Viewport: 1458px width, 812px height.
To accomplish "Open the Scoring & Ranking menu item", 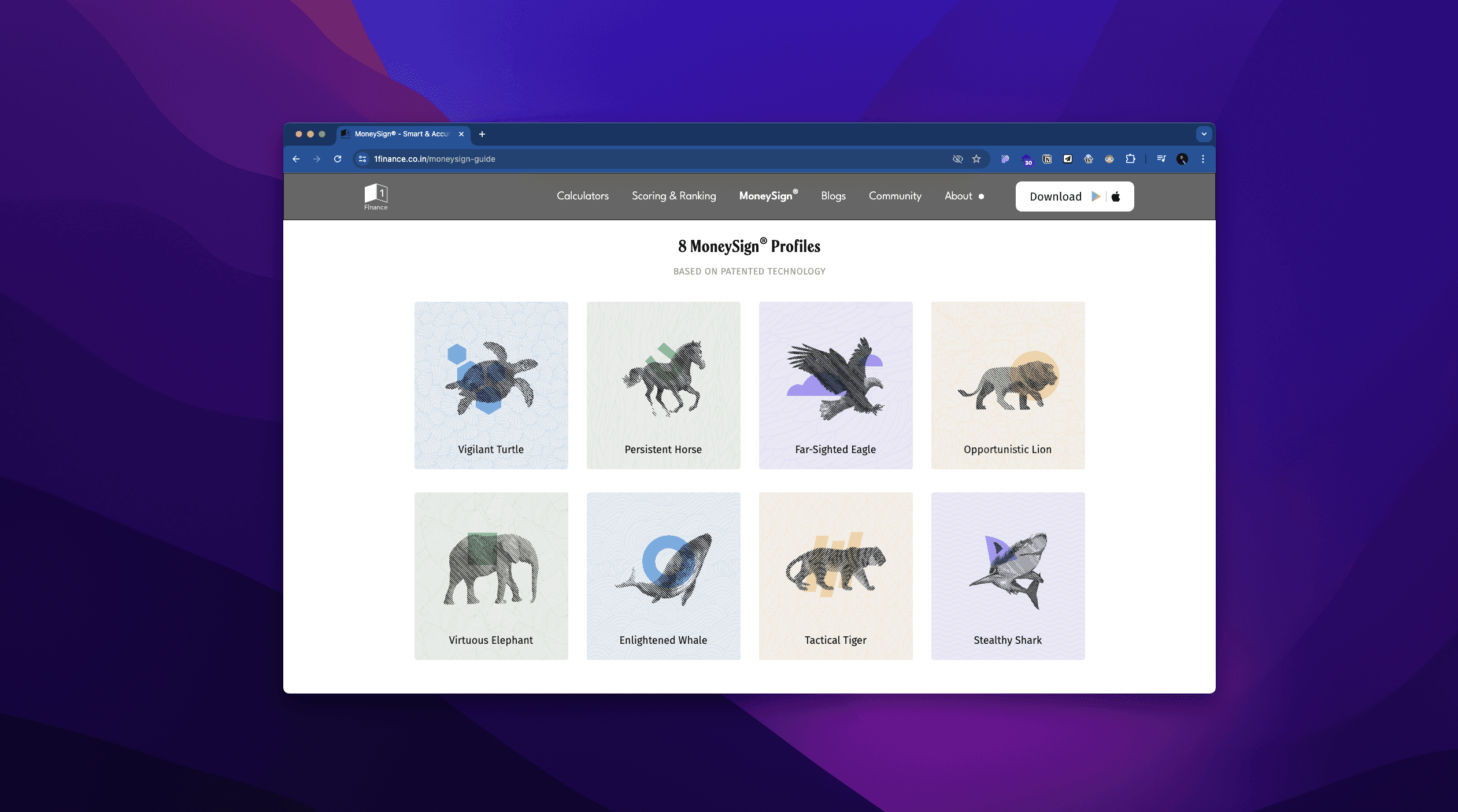I will coord(674,196).
